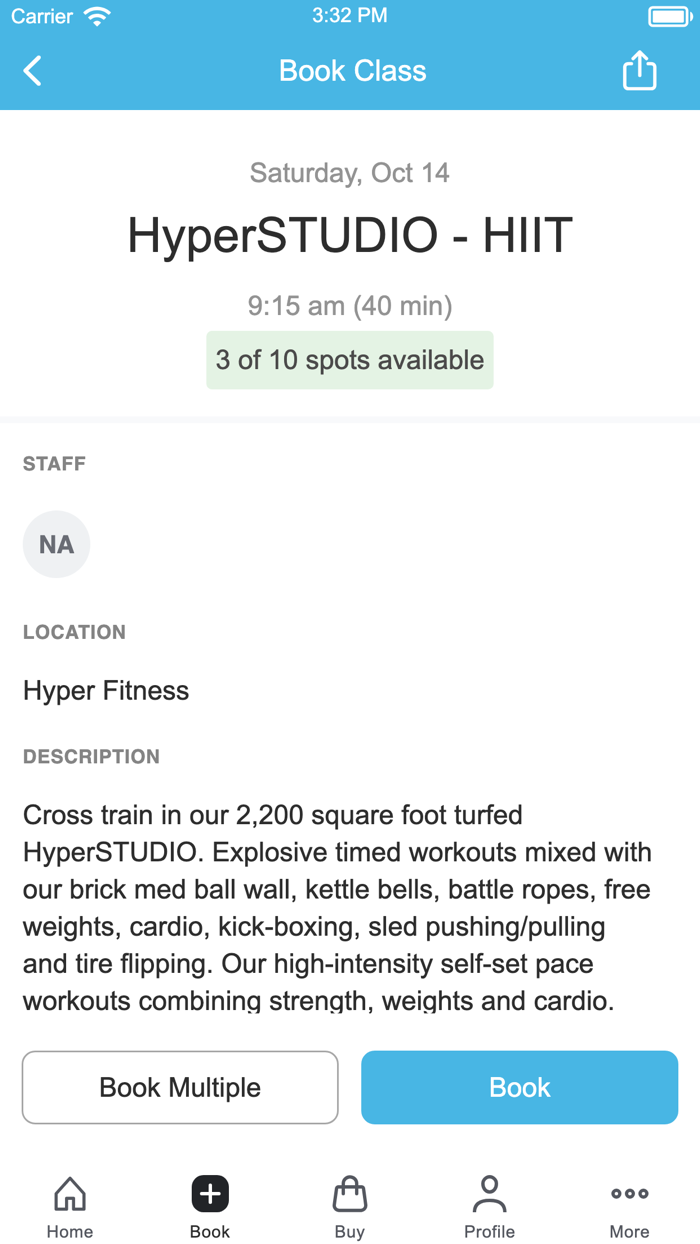
Task: Tap the date Saturday, Oct 14
Action: [349, 172]
